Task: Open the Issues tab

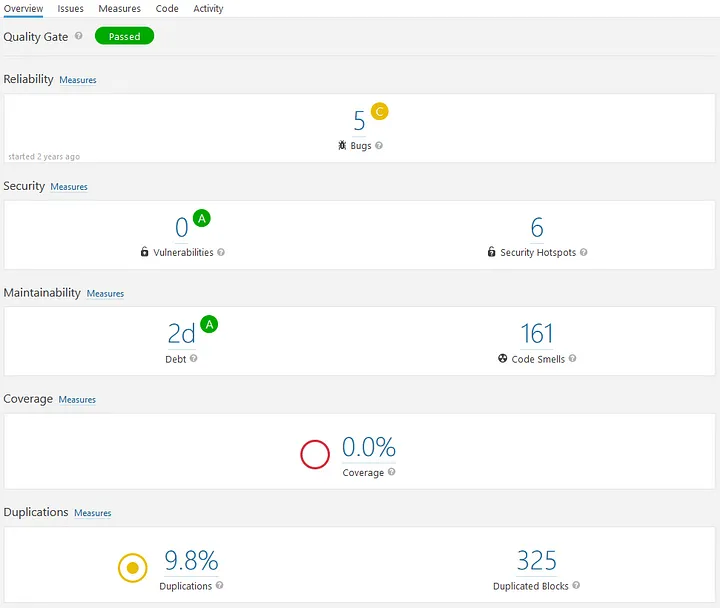Action: tap(70, 9)
